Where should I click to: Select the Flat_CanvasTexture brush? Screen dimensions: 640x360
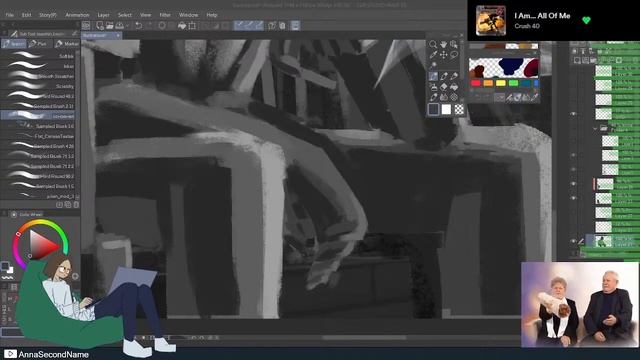click(39, 136)
